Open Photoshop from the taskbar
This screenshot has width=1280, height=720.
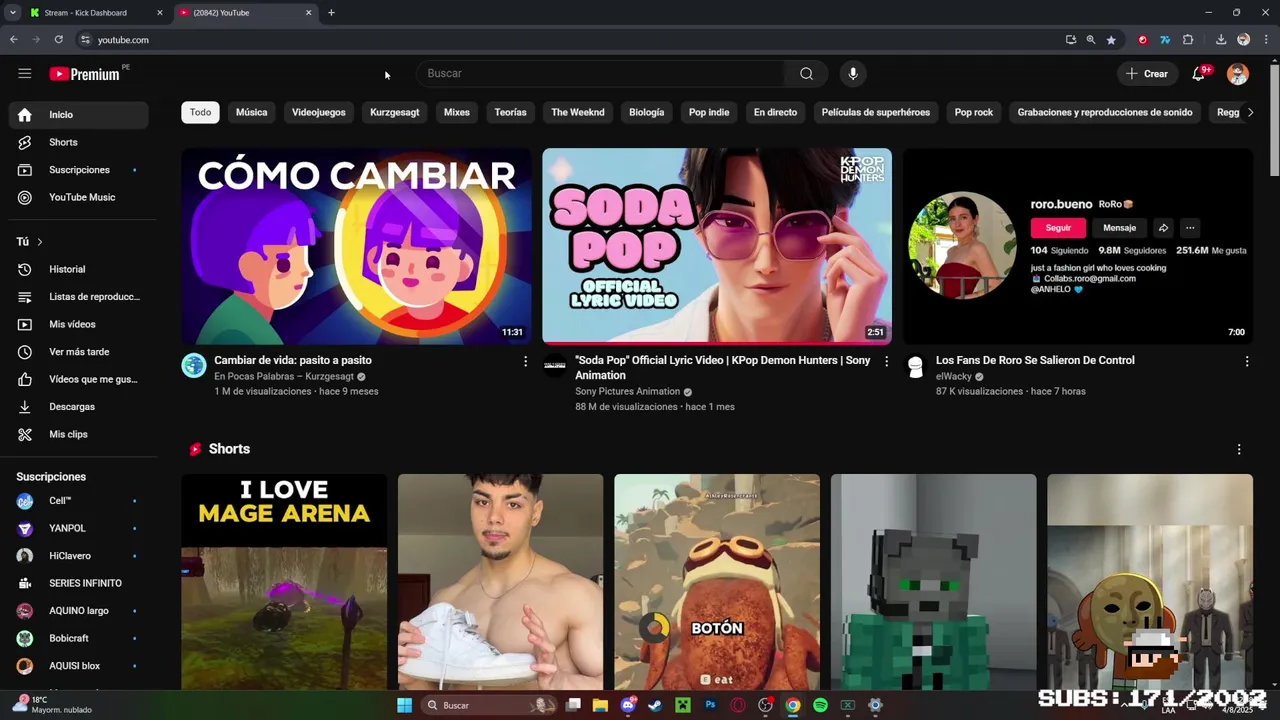point(710,705)
